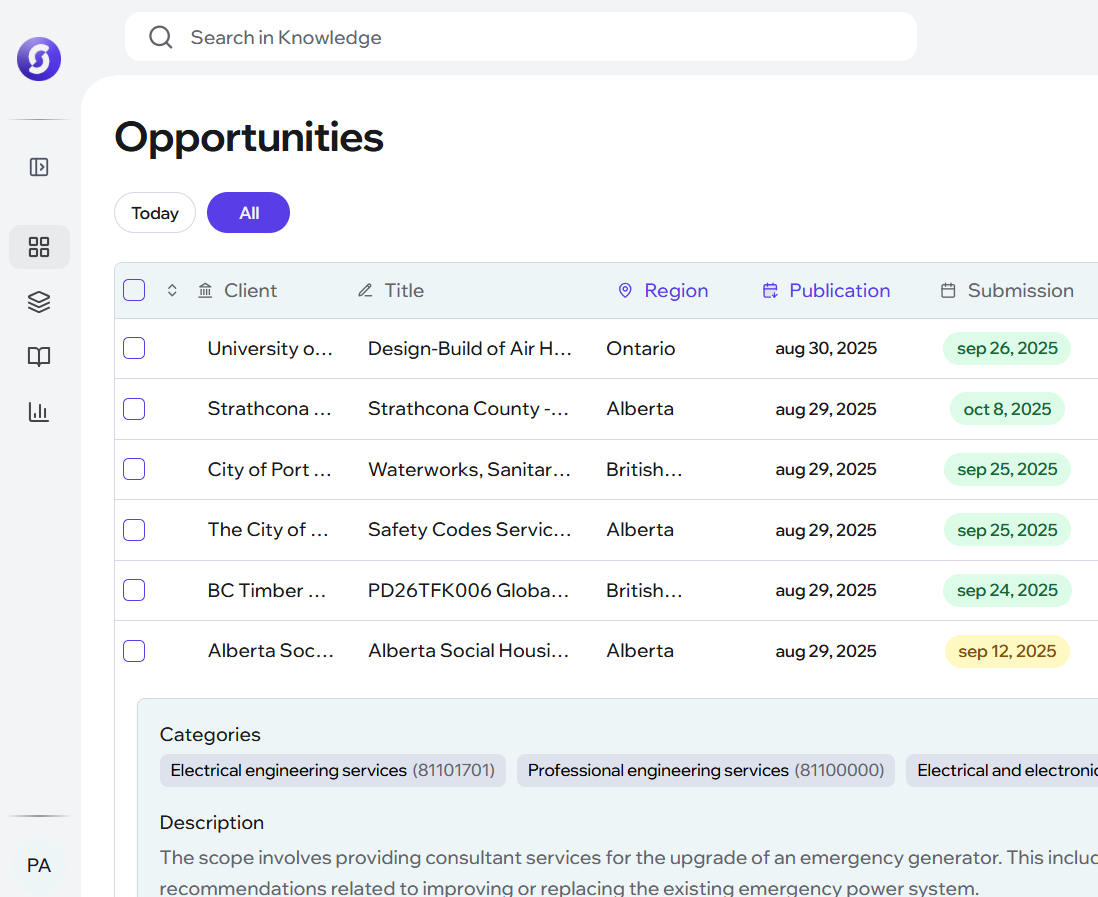This screenshot has height=897, width=1098.
Task: Click the Opportunities page heading
Action: [249, 137]
